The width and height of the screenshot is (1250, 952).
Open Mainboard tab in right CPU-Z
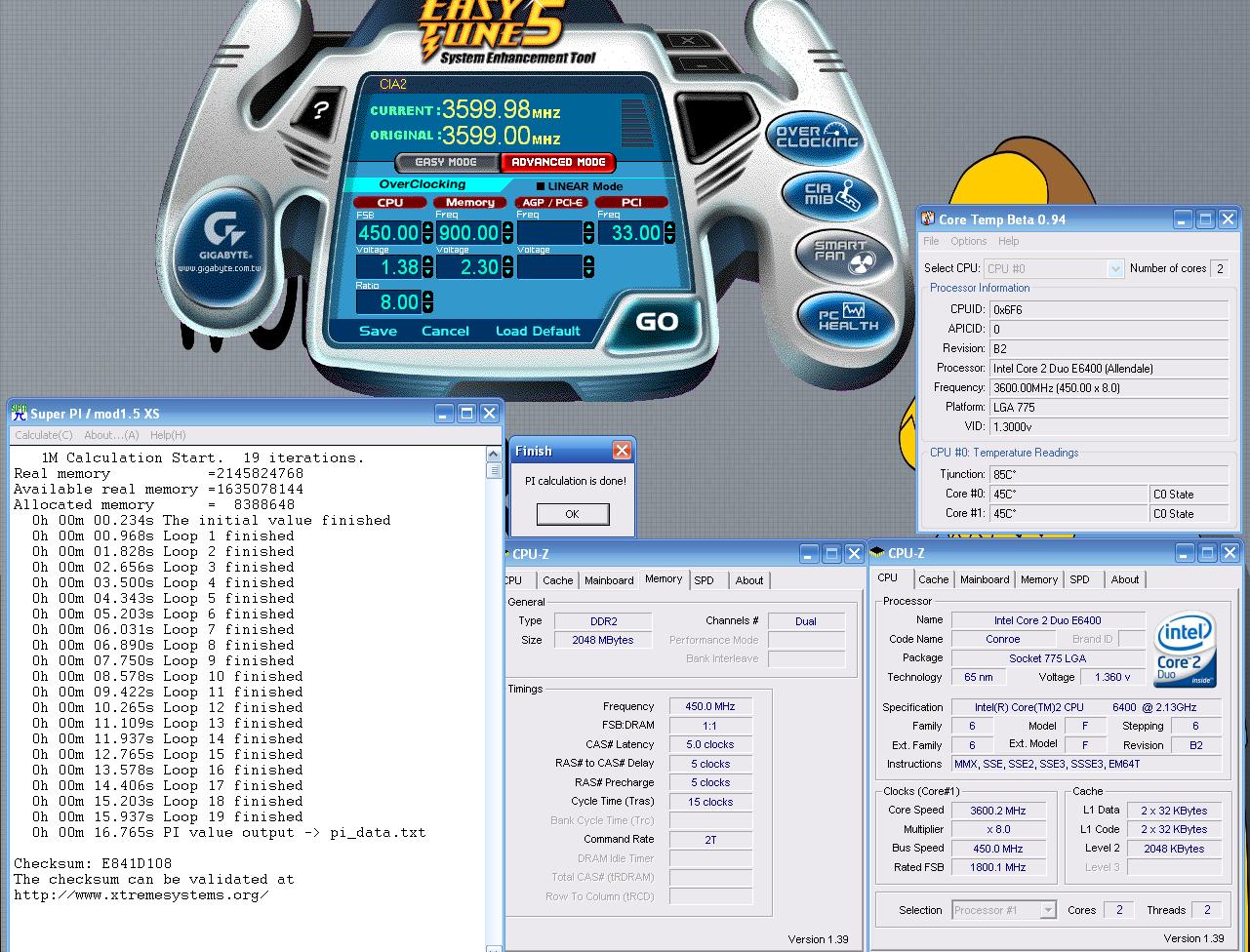[x=985, y=579]
